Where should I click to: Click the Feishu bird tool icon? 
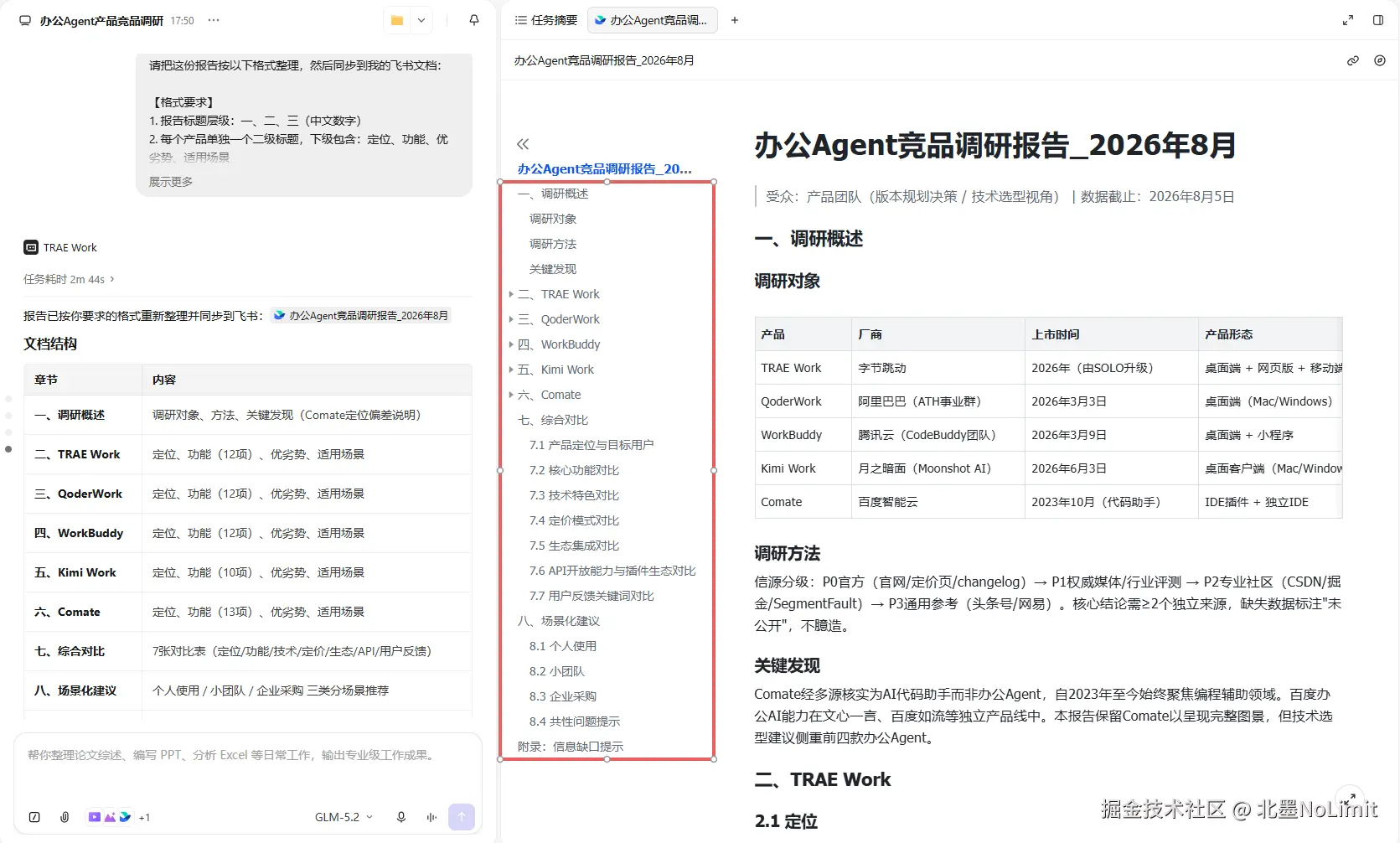[125, 817]
